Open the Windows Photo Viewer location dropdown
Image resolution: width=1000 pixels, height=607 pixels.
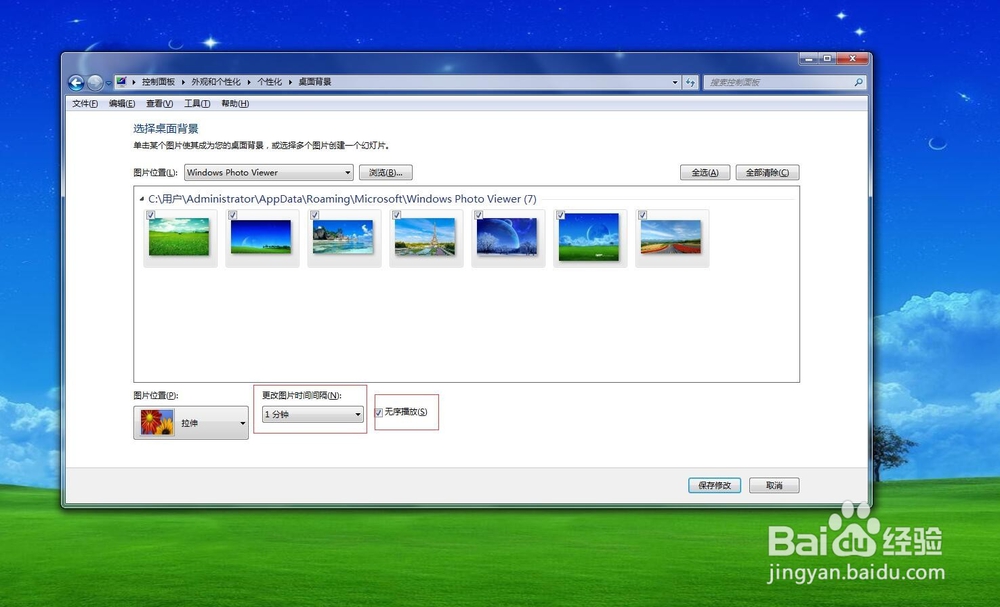click(x=268, y=172)
